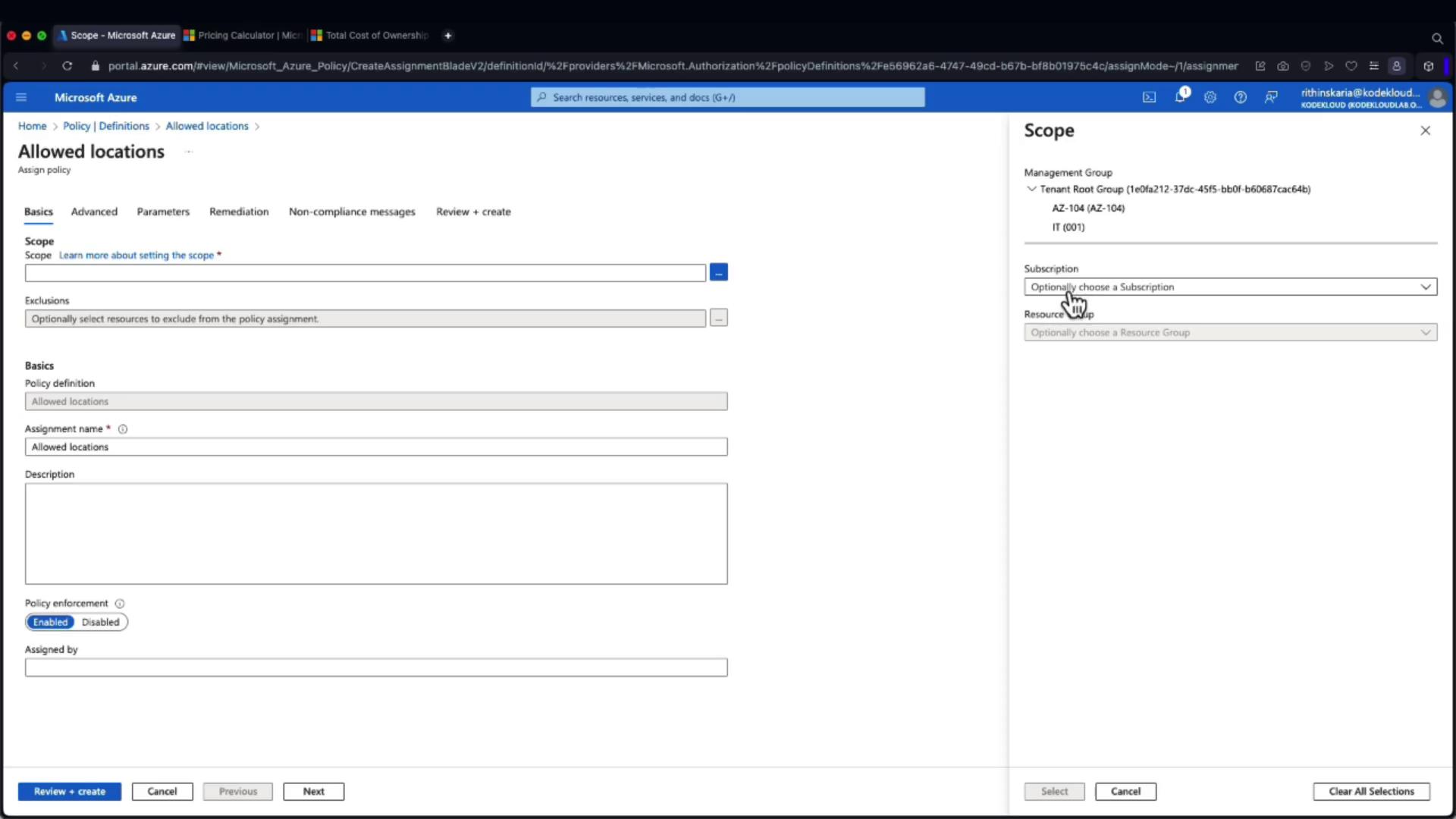Open the notifications bell
1456x819 pixels.
coord(1180,97)
